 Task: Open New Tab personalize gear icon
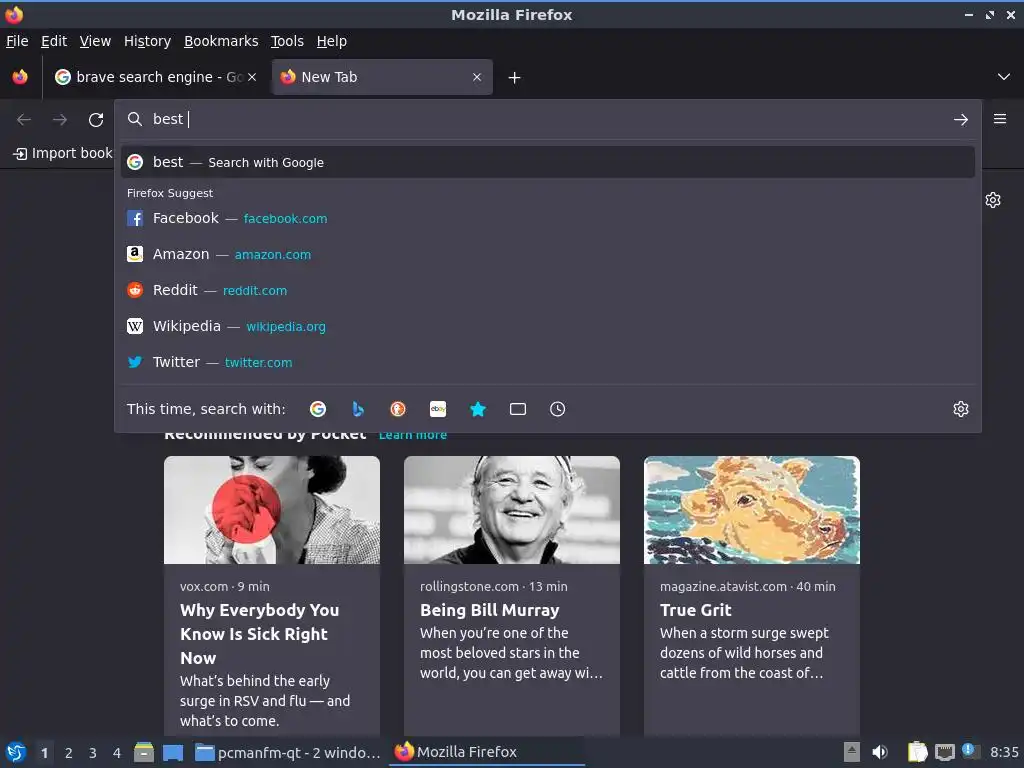pos(993,200)
